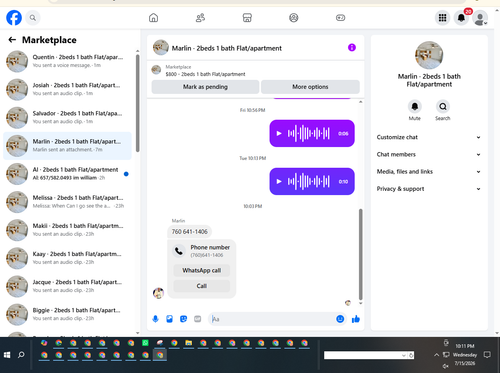The image size is (500, 373).
Task: Open the Groups icon in top navigation
Action: tap(294, 18)
